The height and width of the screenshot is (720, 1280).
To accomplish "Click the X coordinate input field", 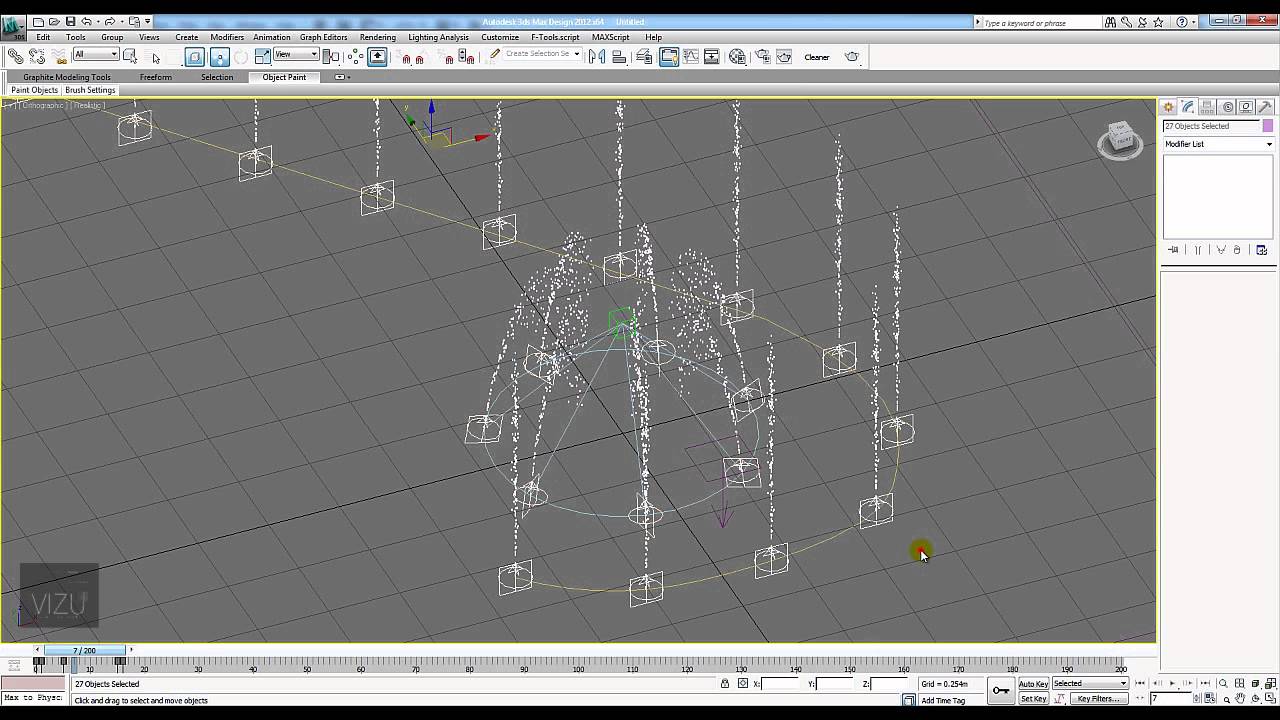I will coord(782,684).
